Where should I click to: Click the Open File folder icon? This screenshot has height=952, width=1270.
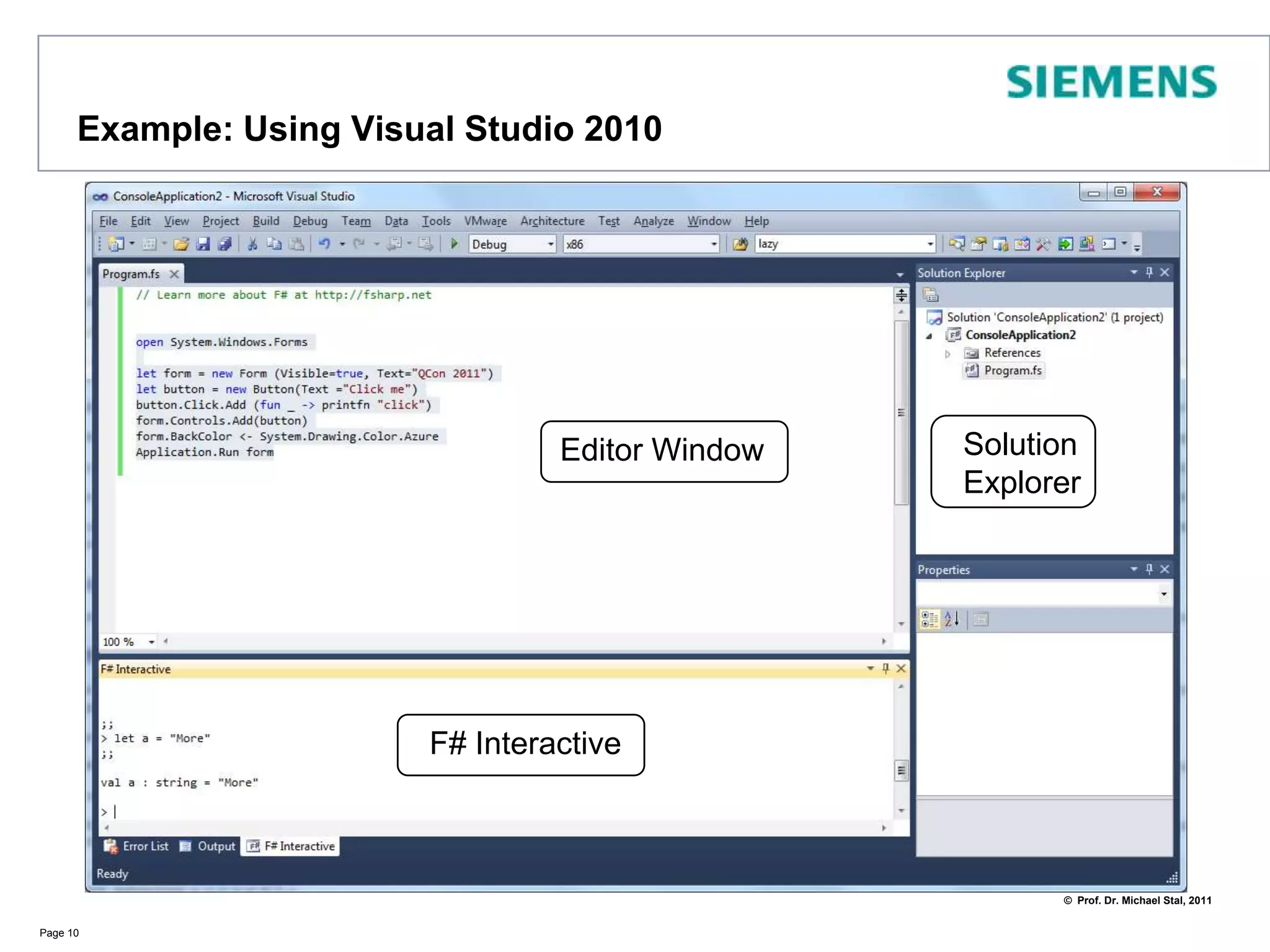coord(181,244)
